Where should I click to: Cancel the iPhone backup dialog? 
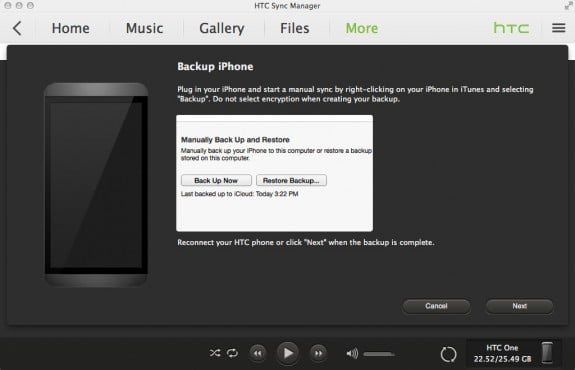point(436,306)
